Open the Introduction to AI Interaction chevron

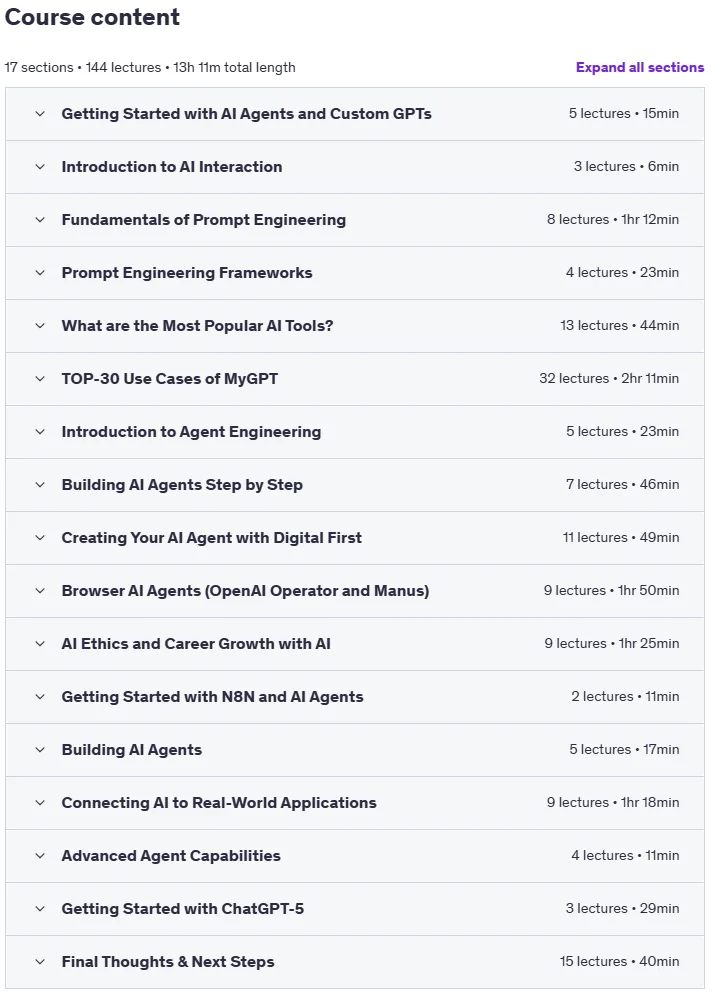(x=40, y=167)
